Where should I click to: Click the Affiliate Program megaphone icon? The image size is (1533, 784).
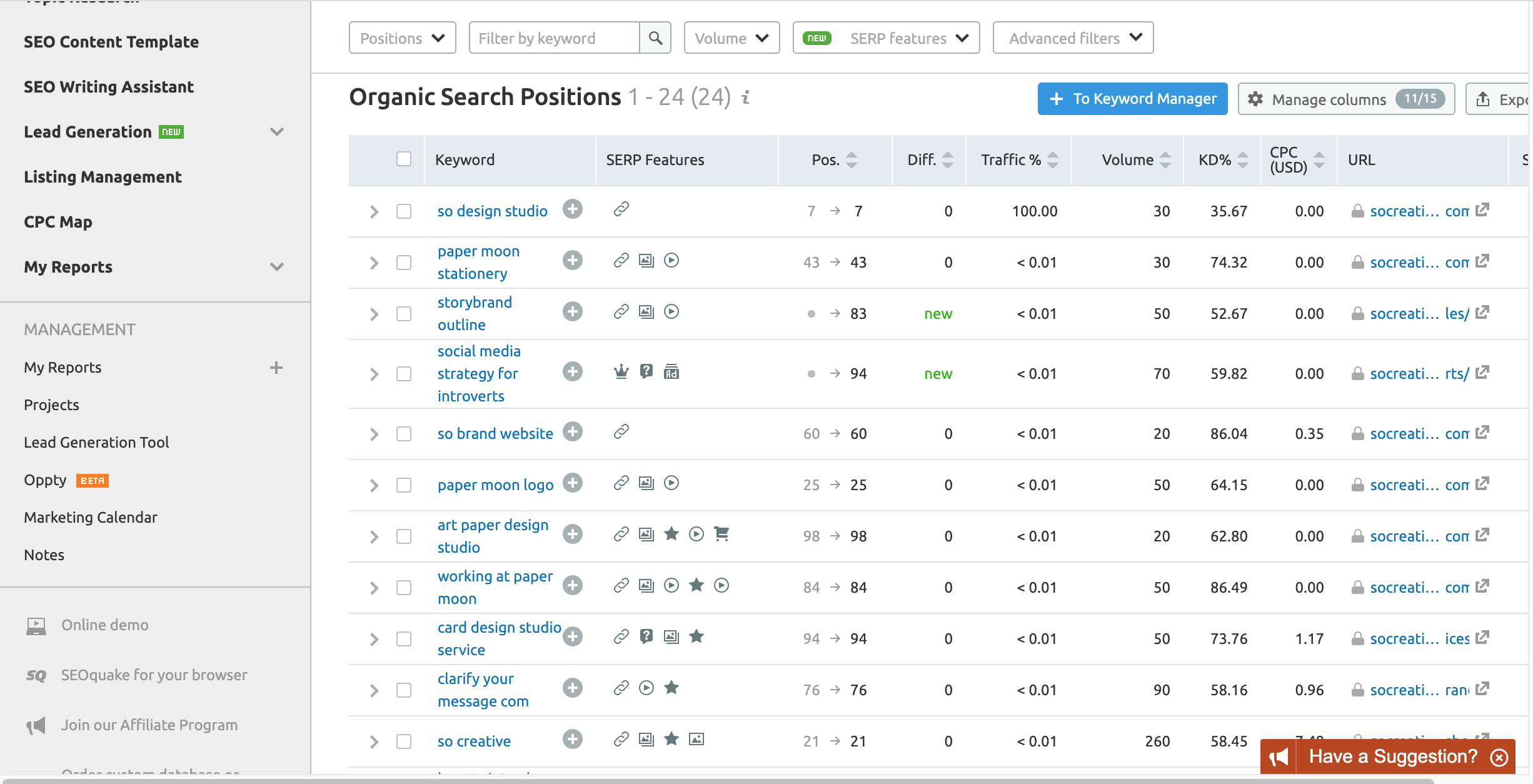tap(36, 726)
